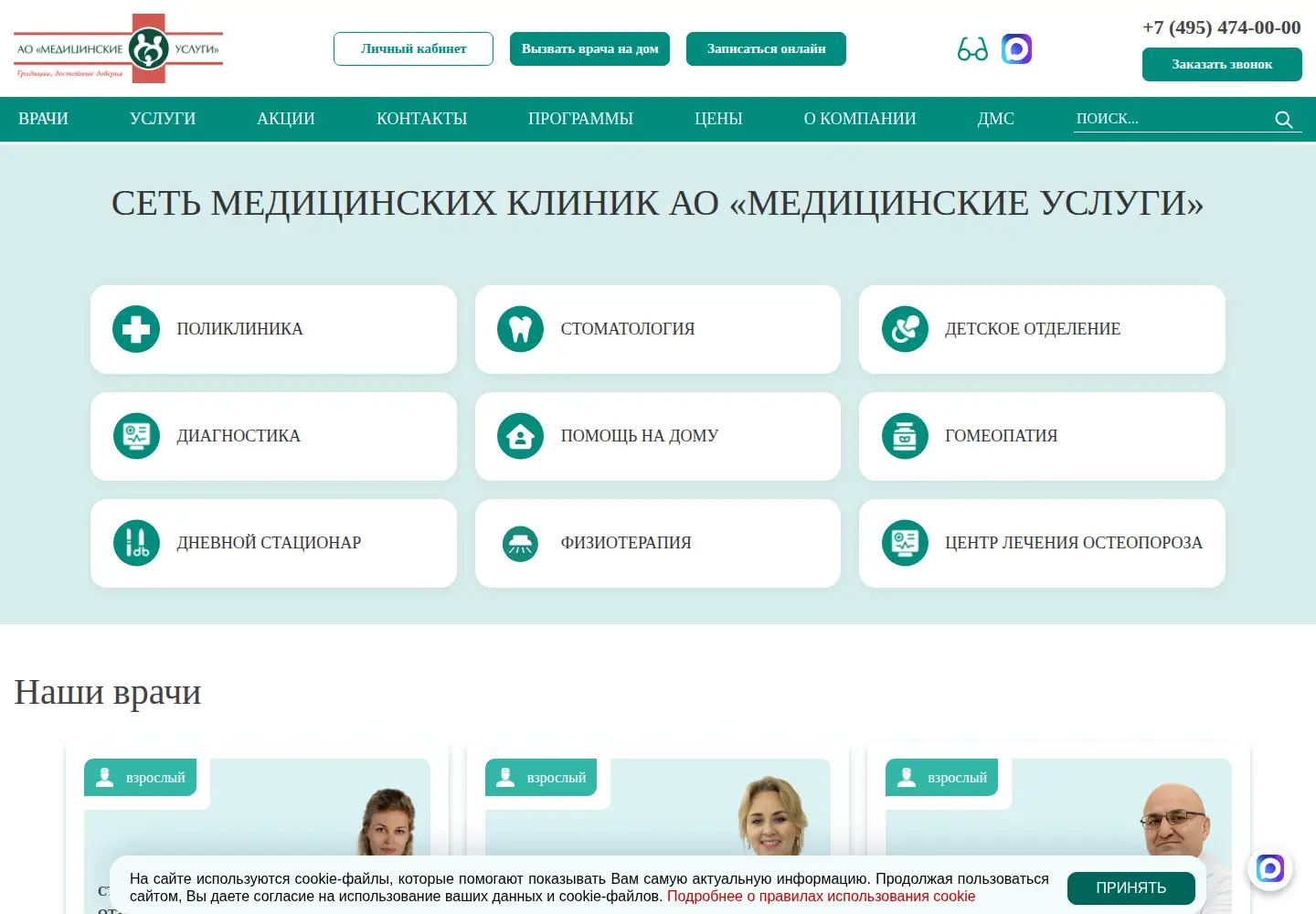1316x914 pixels.
Task: Open the Поликлиника label text
Action: 239,329
